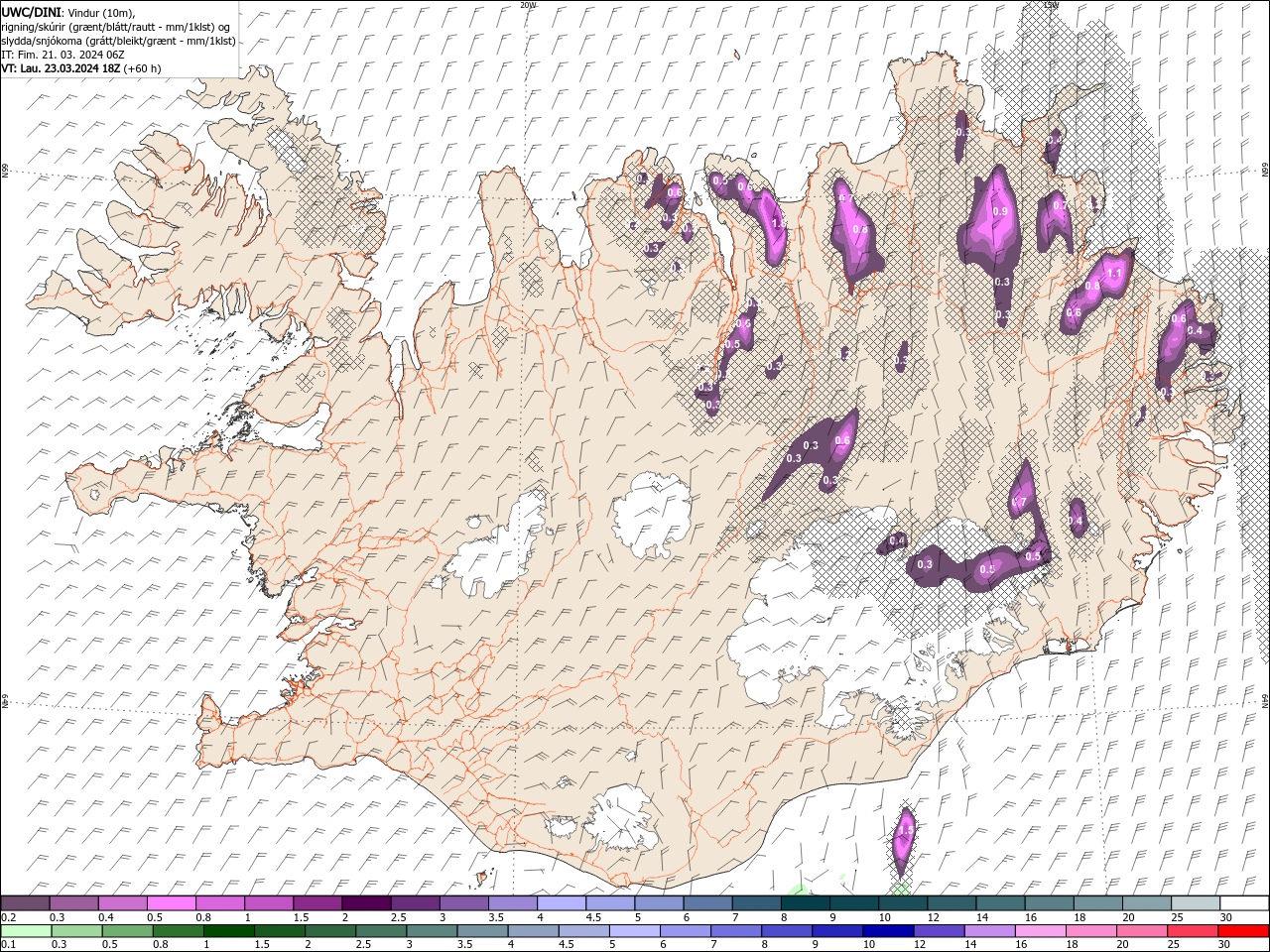Pick top-row legend swatch starting at 0.5
The image size is (1270, 952).
(171, 902)
